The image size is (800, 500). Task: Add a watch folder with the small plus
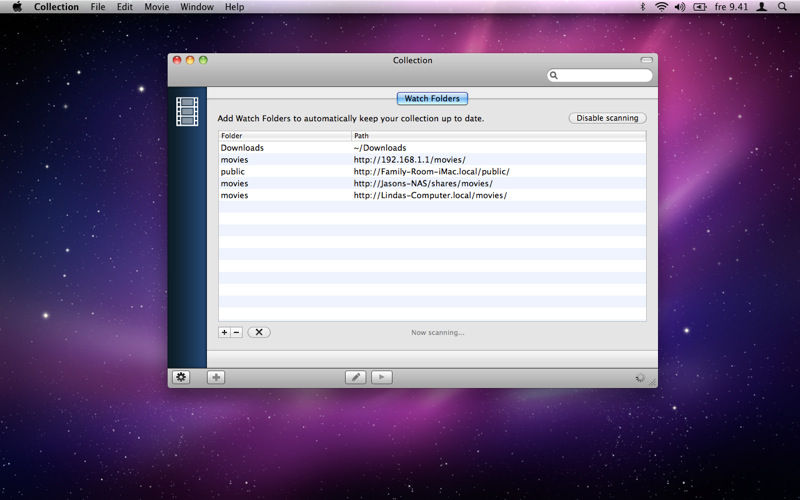point(224,332)
